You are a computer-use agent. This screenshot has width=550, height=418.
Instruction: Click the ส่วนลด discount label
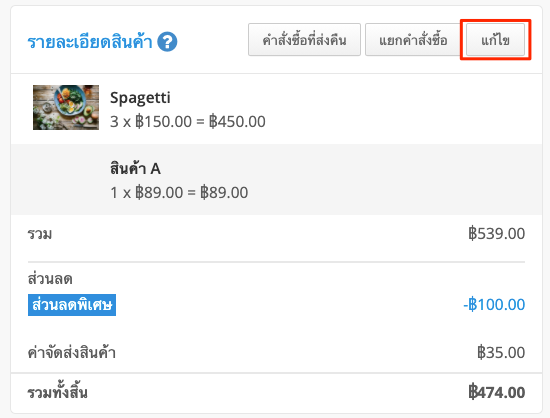tap(50, 279)
